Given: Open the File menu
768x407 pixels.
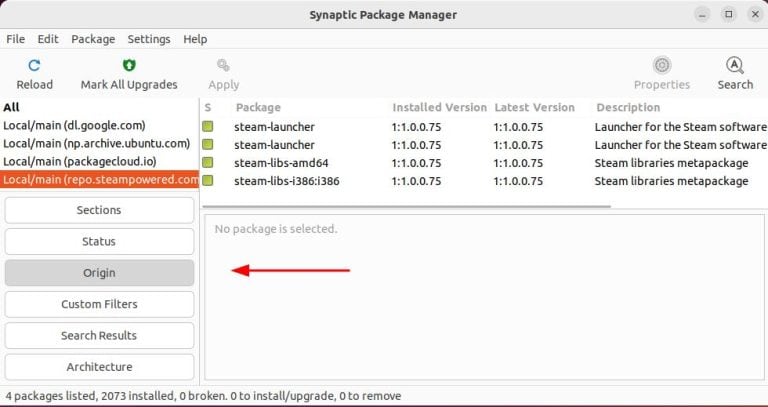Looking at the screenshot, I should [x=16, y=39].
